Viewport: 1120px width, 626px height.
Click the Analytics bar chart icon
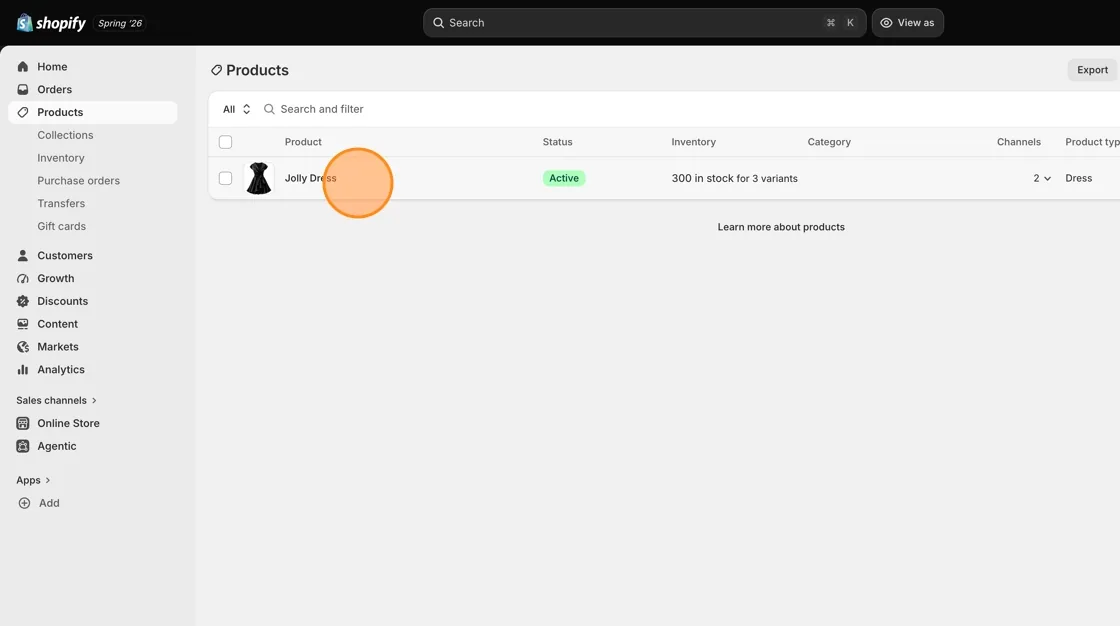[x=23, y=369]
